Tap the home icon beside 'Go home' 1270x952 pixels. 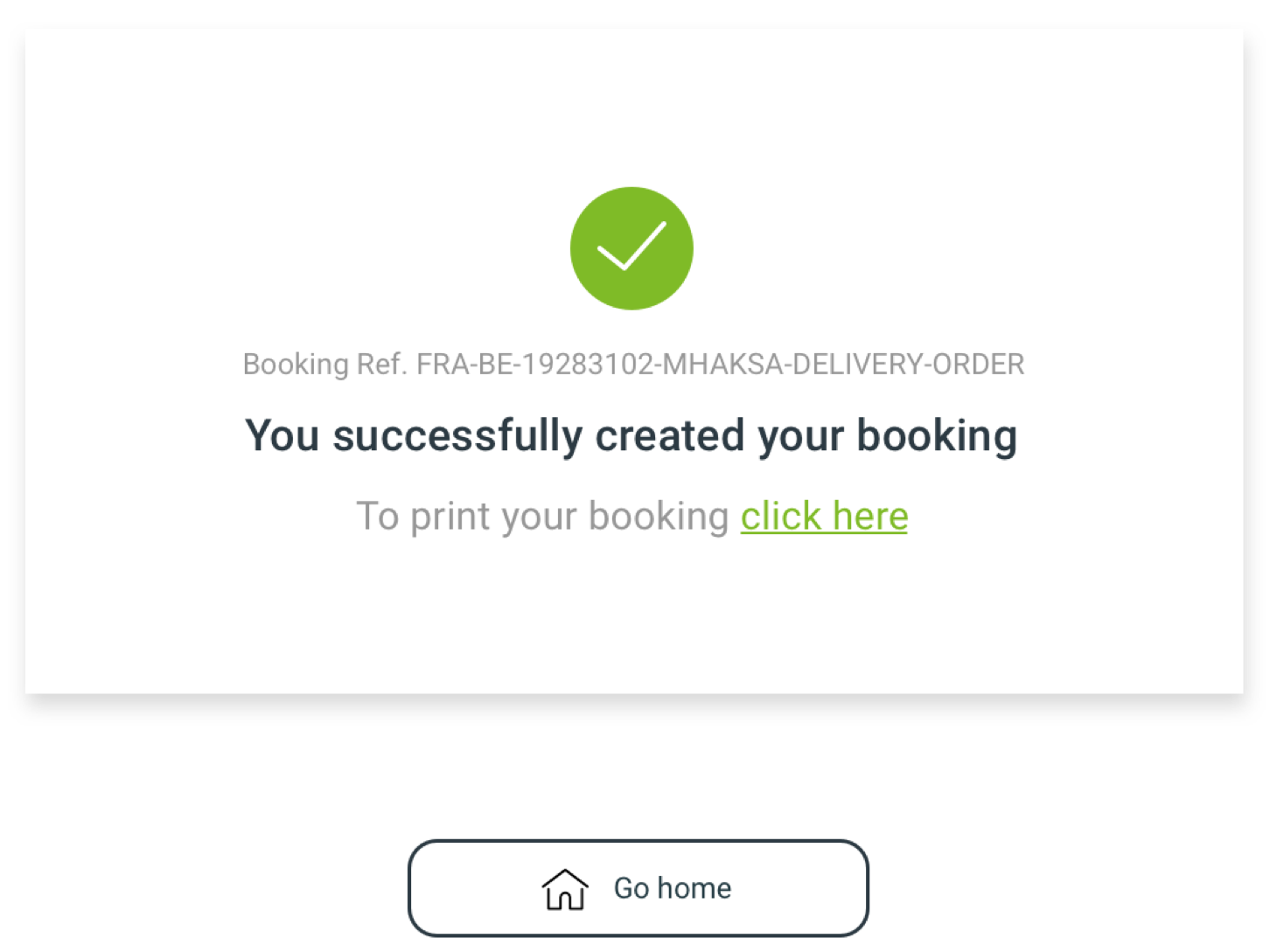pos(565,889)
